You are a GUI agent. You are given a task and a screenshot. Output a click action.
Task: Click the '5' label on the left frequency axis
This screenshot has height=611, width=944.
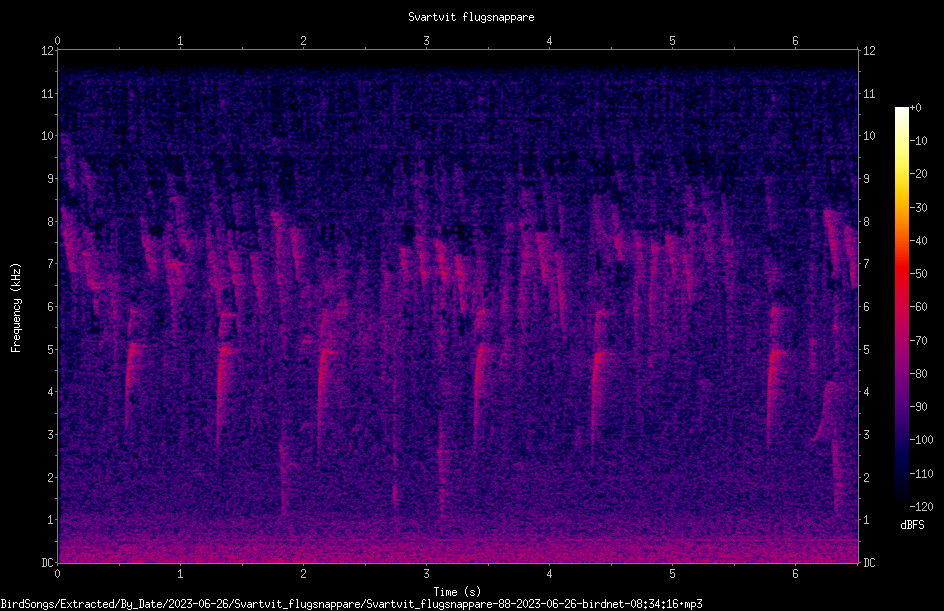[50, 350]
